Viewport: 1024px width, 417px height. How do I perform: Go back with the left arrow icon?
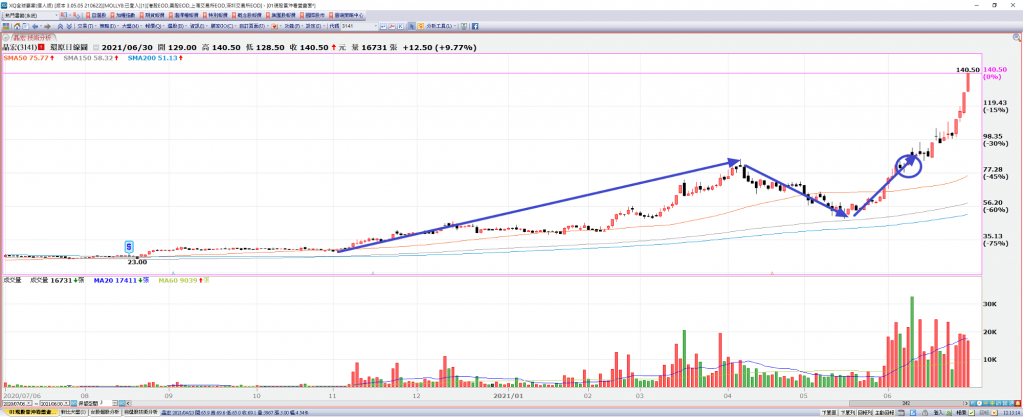pos(35,26)
